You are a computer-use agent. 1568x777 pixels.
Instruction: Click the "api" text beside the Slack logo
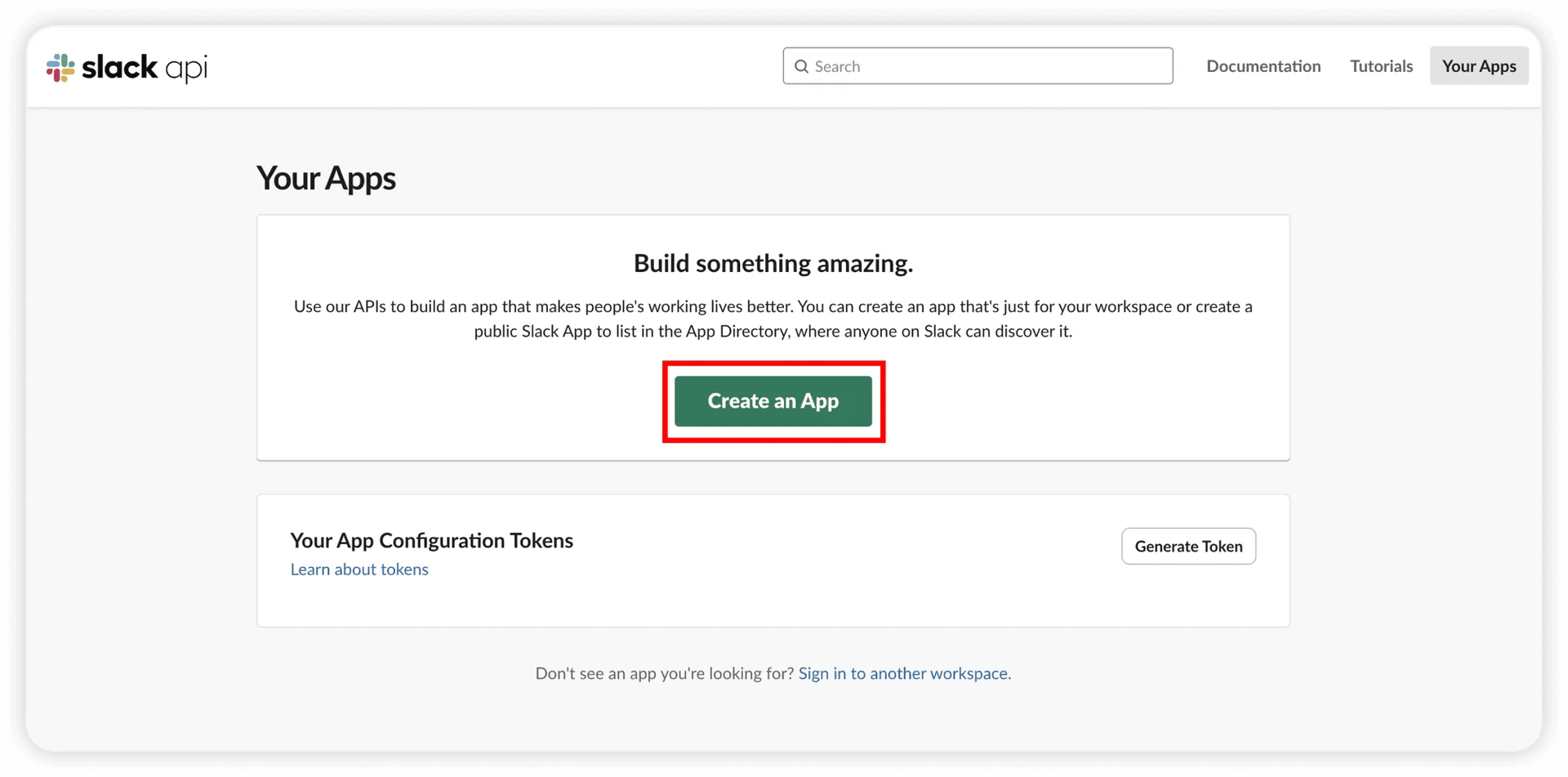point(186,69)
